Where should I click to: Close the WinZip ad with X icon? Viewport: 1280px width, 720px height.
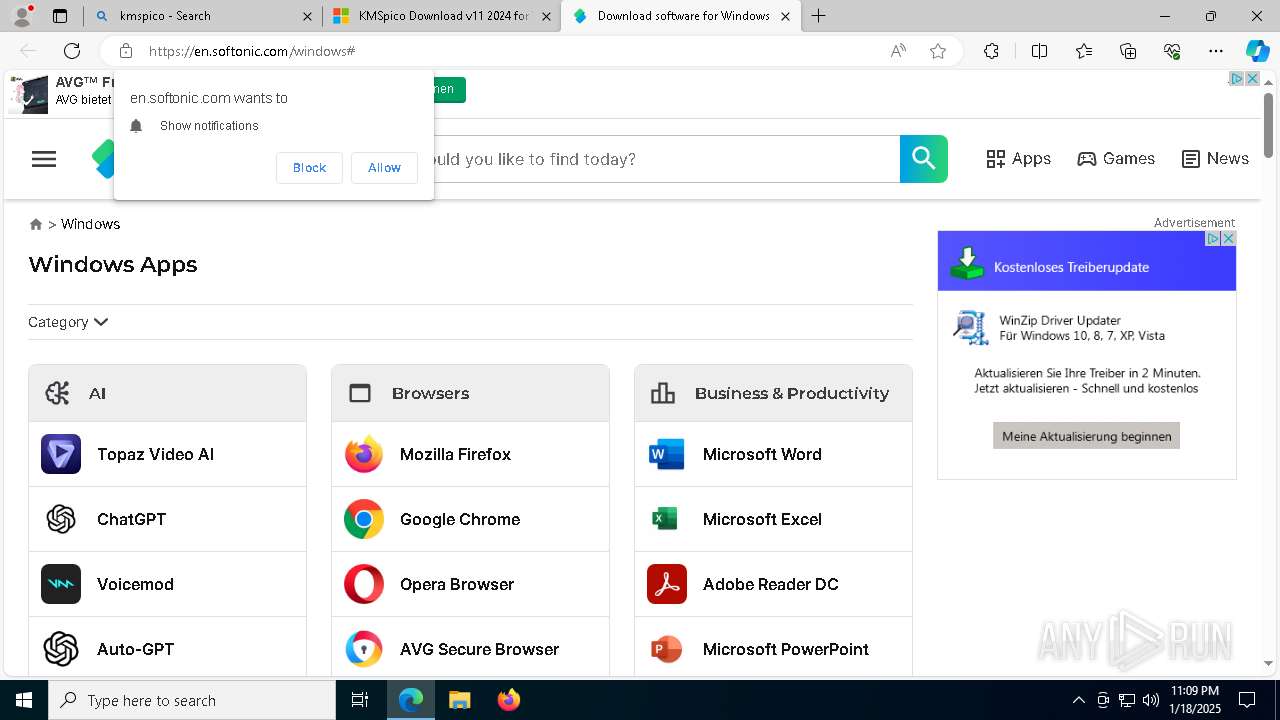coord(1229,238)
